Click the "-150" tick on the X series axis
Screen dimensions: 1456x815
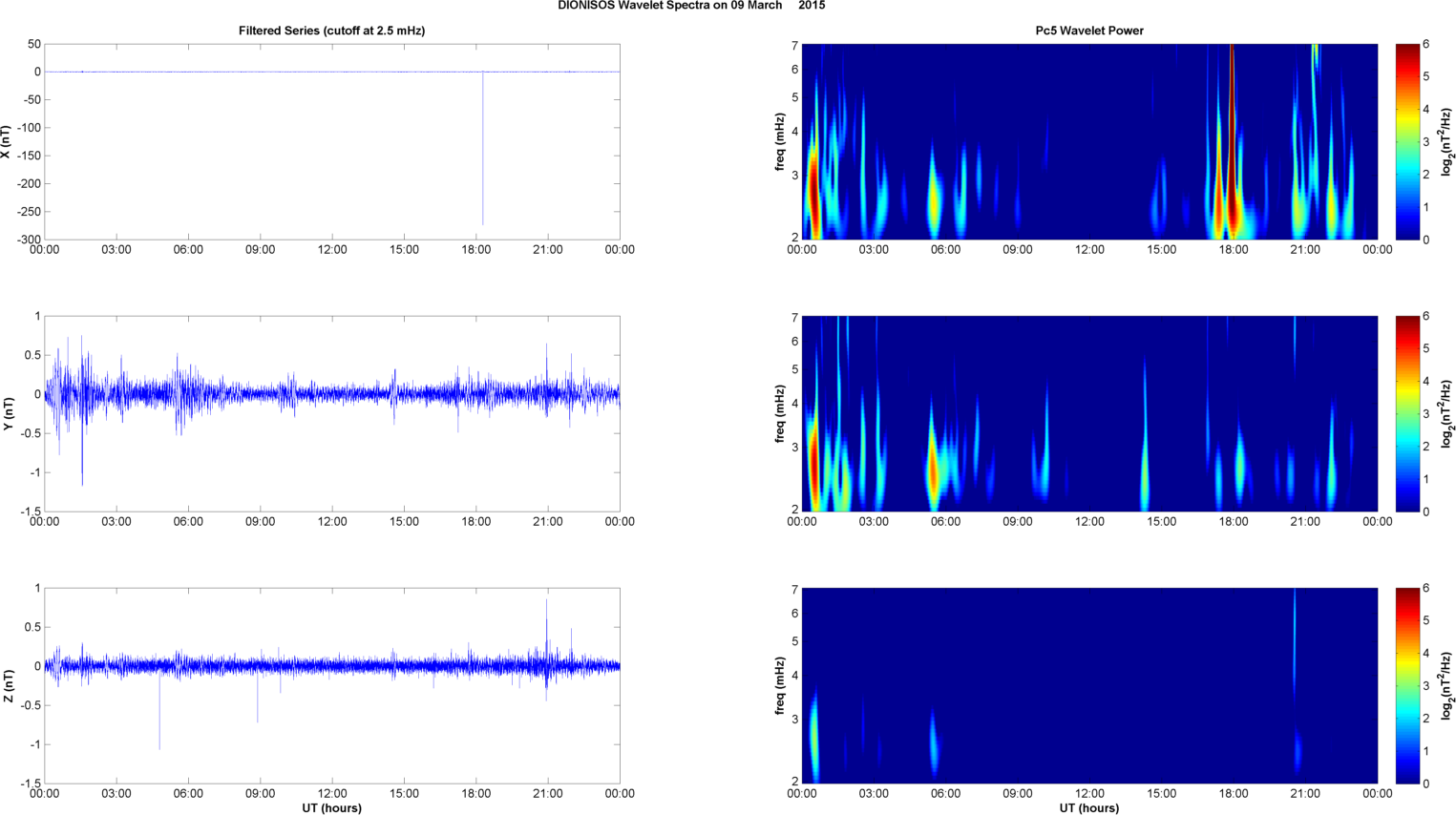[28, 156]
